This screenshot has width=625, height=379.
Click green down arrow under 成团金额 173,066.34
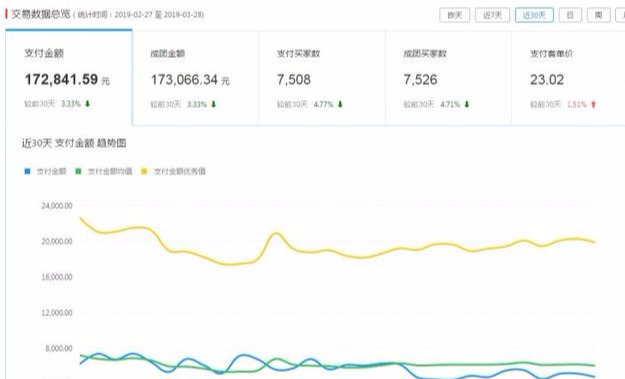click(214, 104)
